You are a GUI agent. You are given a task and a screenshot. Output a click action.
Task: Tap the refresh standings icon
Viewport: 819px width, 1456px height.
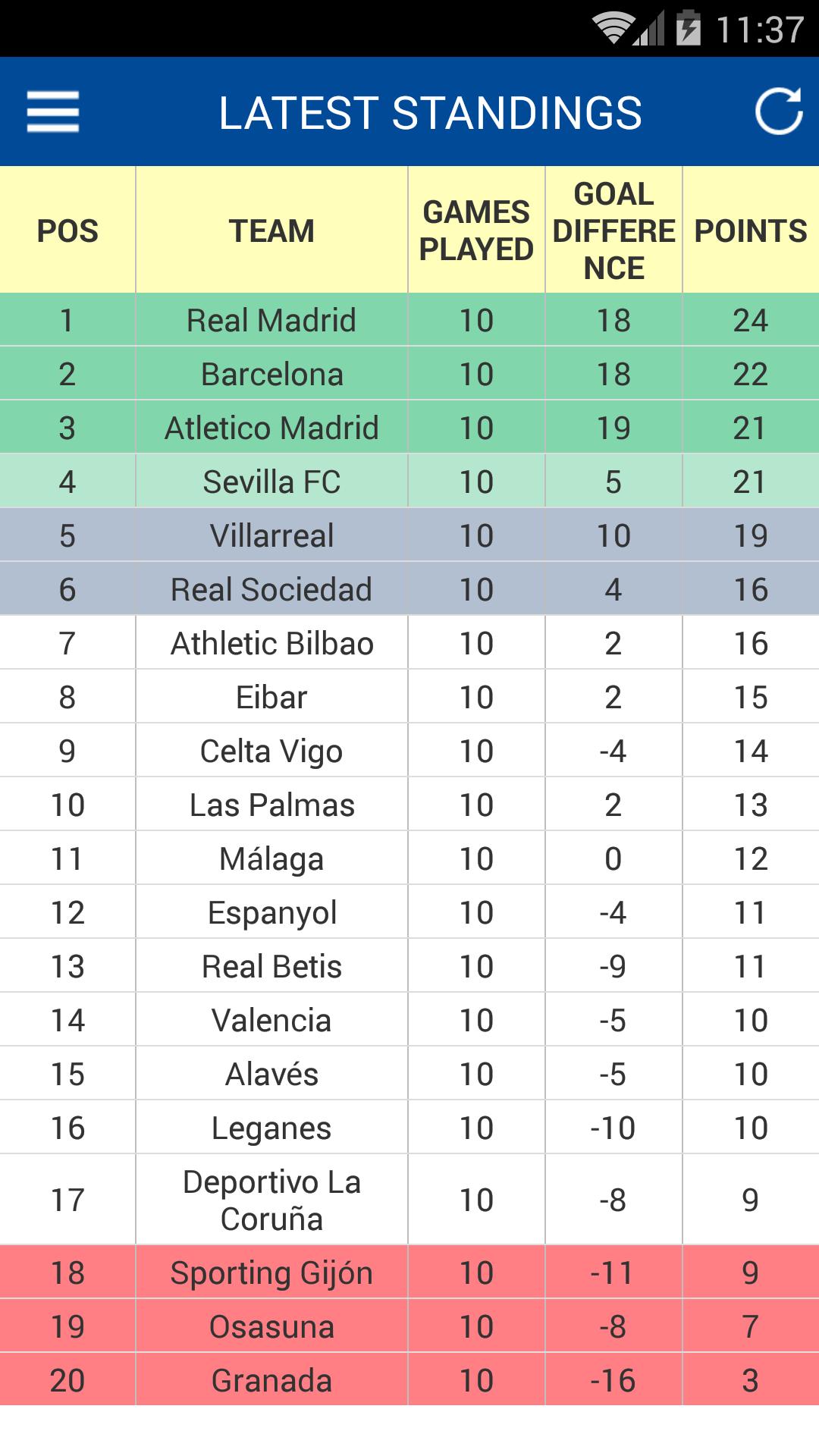(x=779, y=111)
